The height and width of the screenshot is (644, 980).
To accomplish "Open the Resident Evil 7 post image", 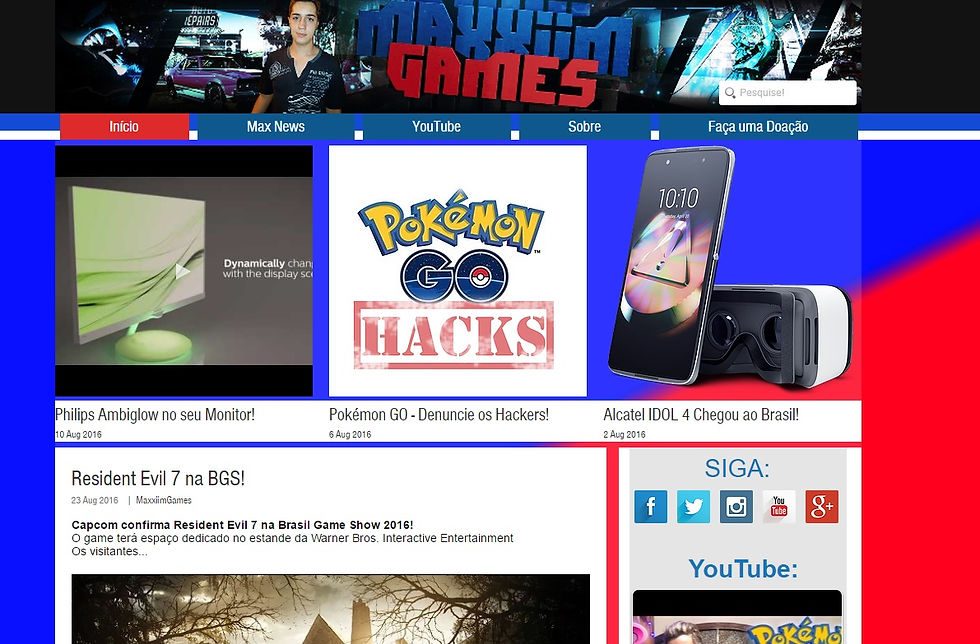I will [x=331, y=609].
